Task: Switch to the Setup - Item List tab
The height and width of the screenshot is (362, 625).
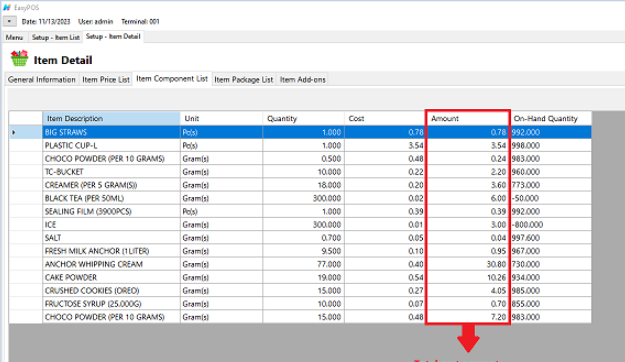Action: point(56,37)
